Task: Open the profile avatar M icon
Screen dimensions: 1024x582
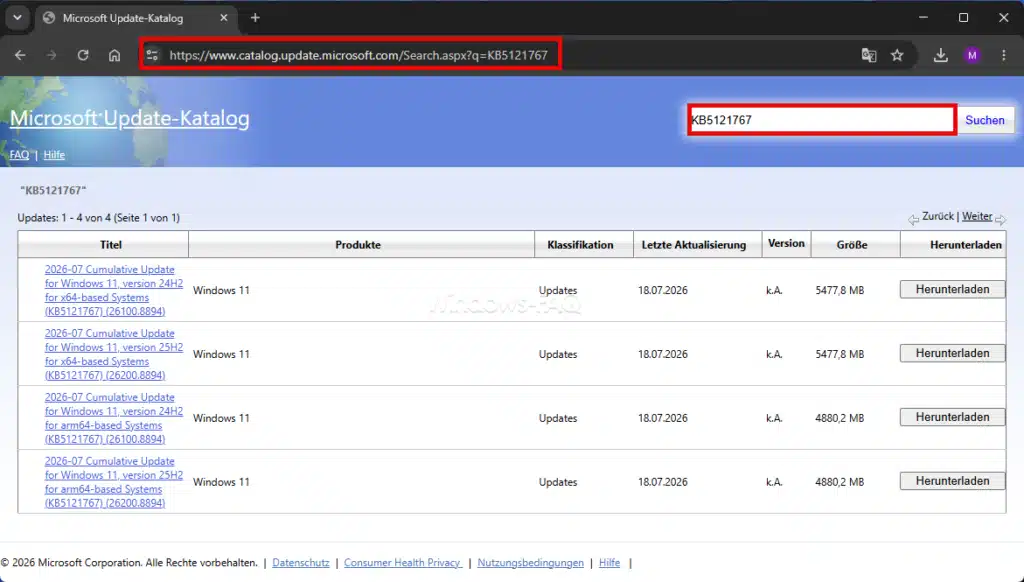Action: click(x=972, y=56)
